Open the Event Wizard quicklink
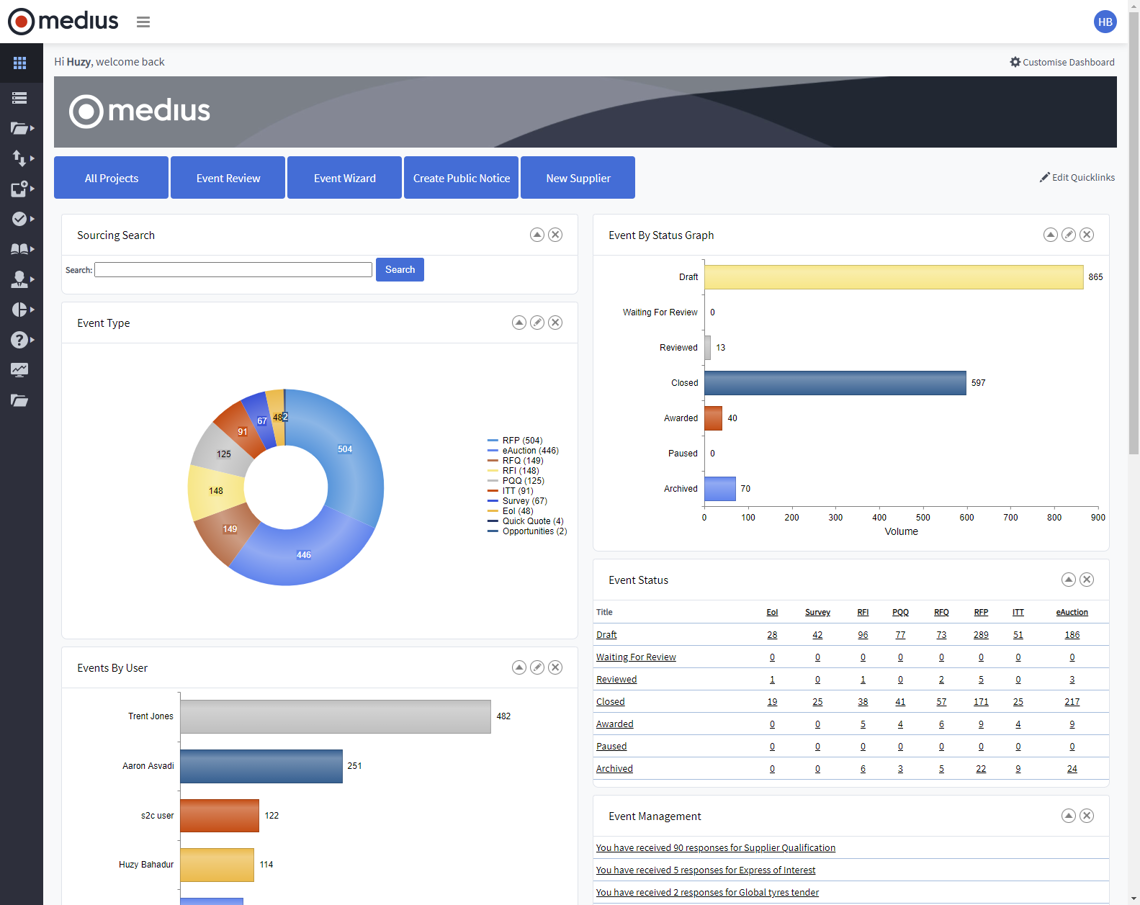1140x905 pixels. pyautogui.click(x=344, y=178)
